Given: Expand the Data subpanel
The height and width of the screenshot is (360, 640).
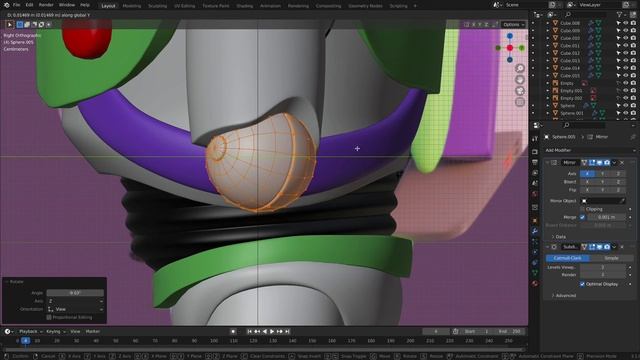Looking at the screenshot, I should 558,237.
